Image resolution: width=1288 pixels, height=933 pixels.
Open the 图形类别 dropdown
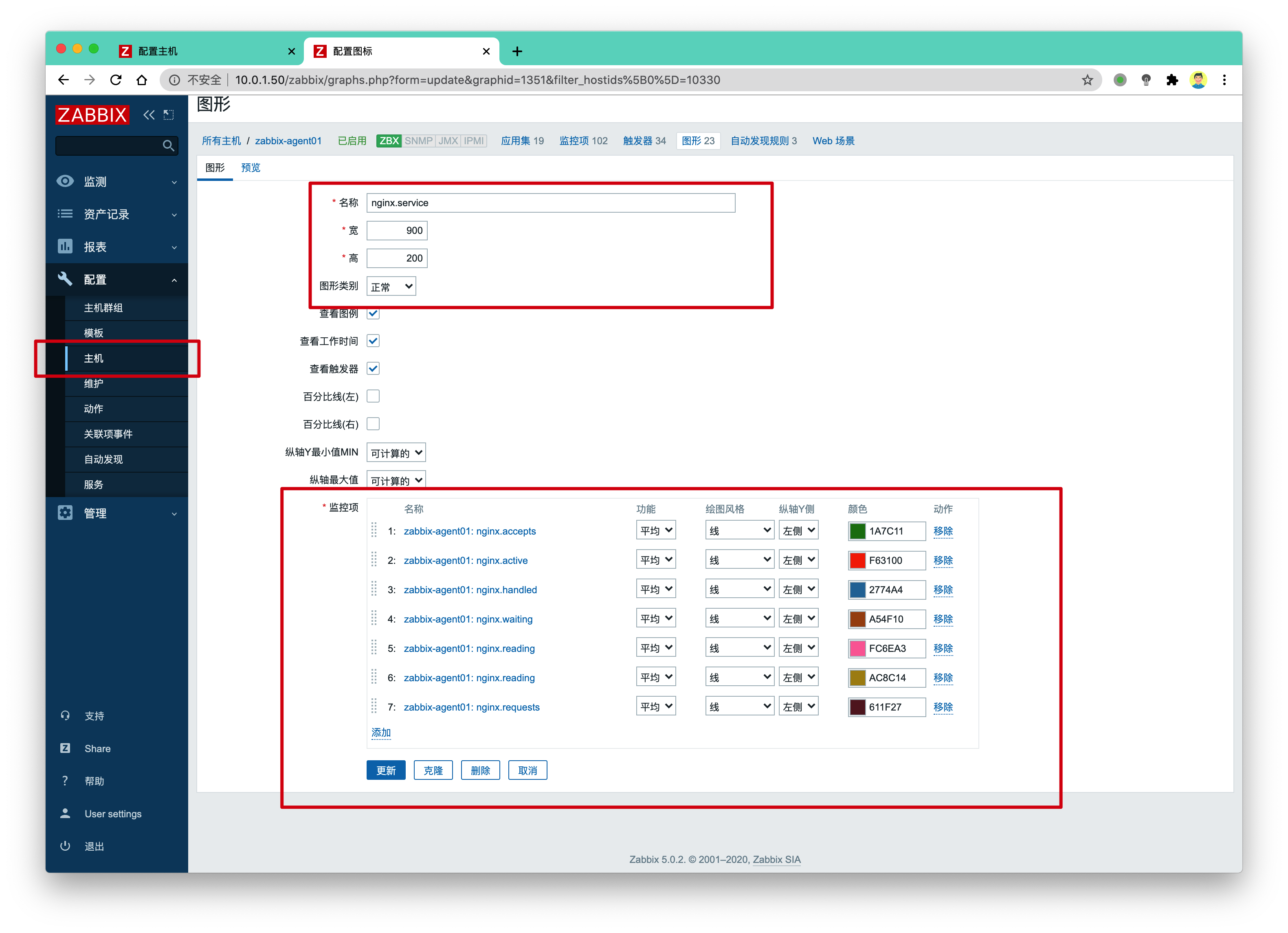[391, 286]
